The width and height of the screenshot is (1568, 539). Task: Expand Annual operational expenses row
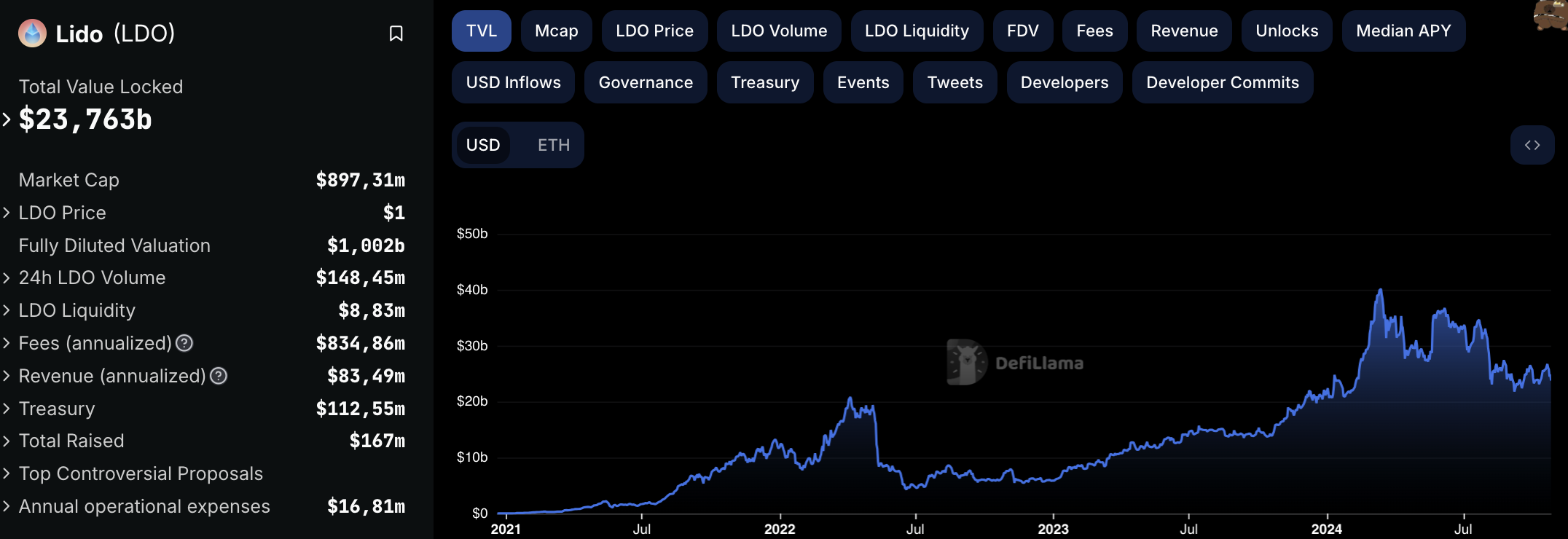(7, 506)
